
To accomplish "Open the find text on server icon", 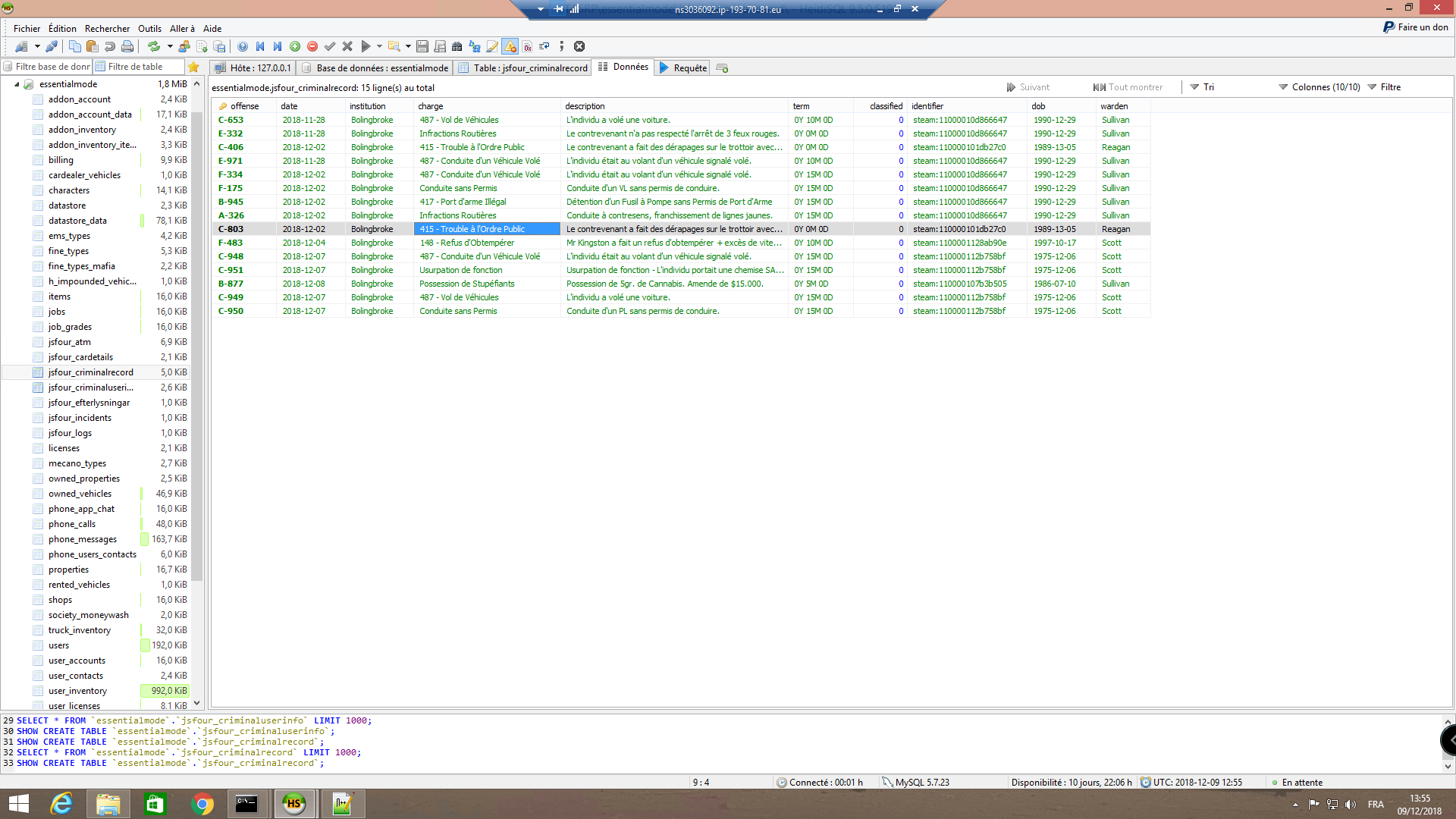I will (455, 46).
